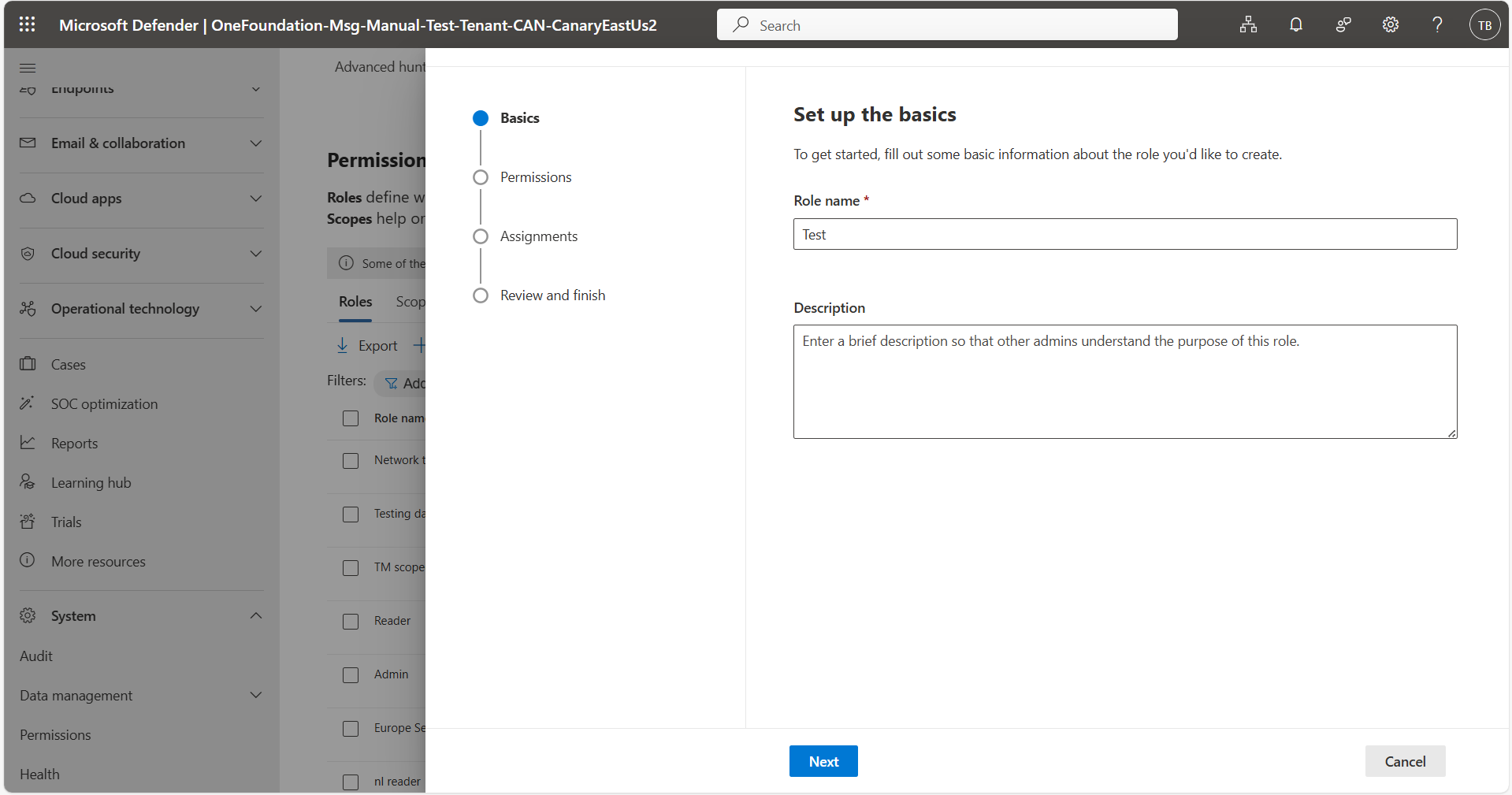Go to Review and finish step
Screen dimensions: 1512x795
coord(552,295)
